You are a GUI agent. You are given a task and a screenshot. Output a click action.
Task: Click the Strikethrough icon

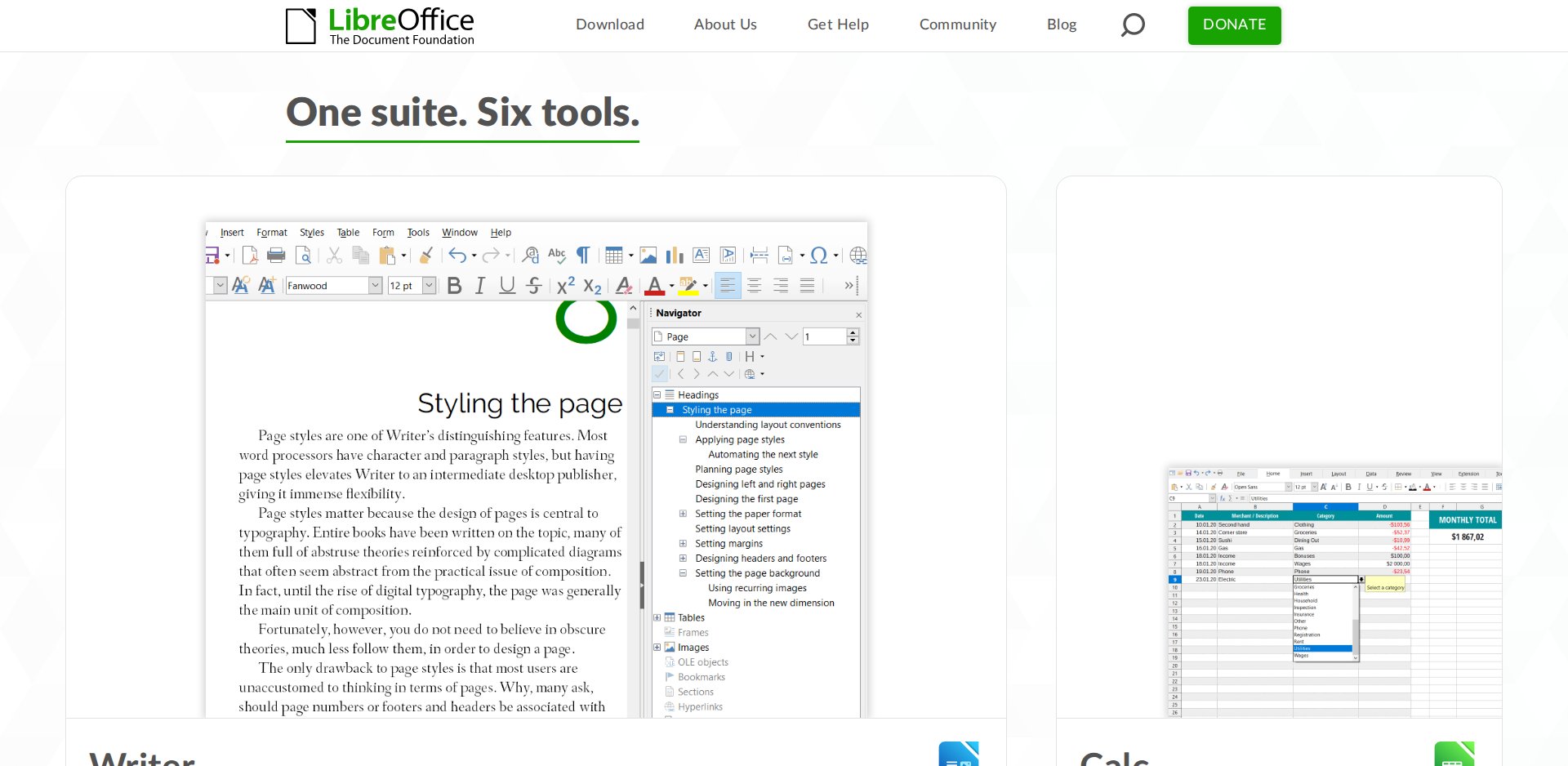pos(534,285)
